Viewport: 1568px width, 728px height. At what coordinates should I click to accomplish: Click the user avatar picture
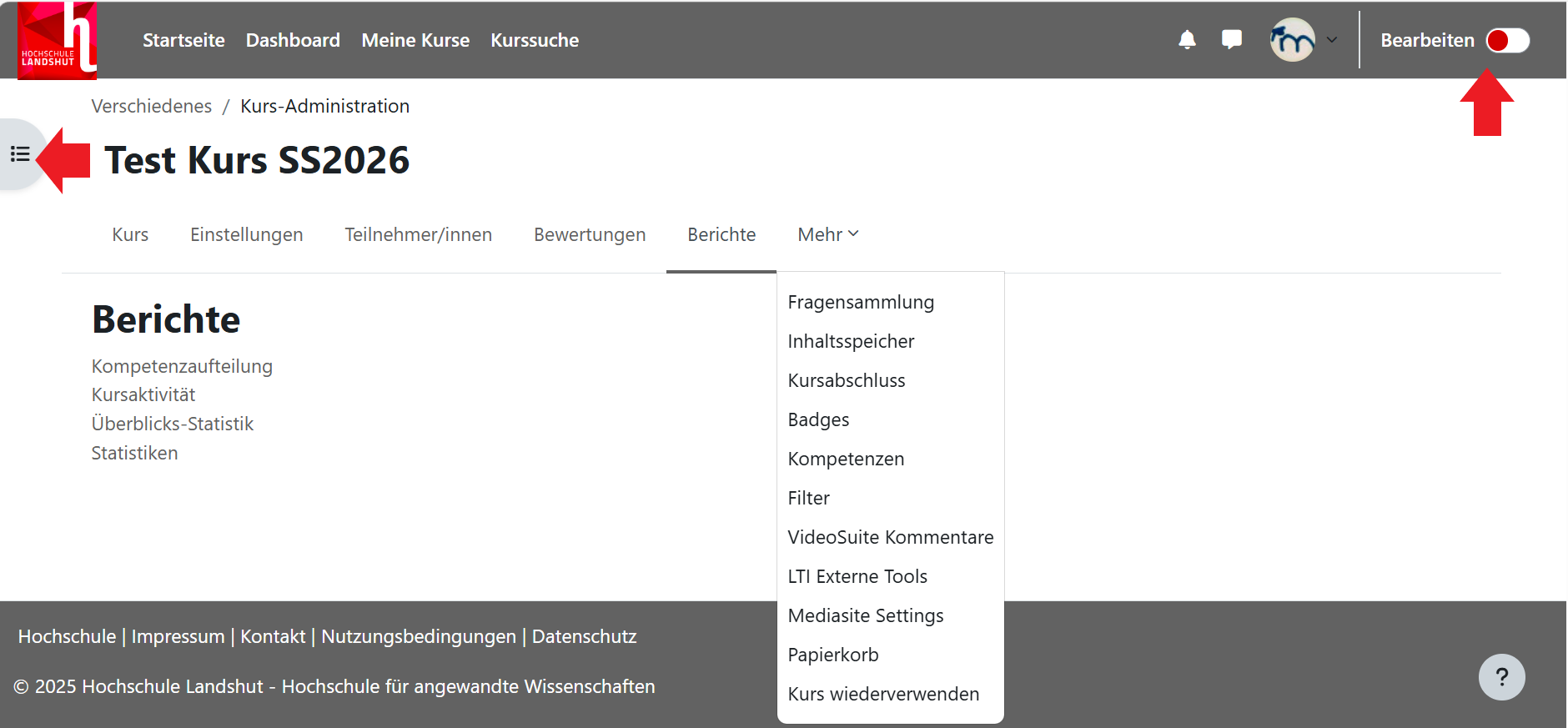[1292, 40]
